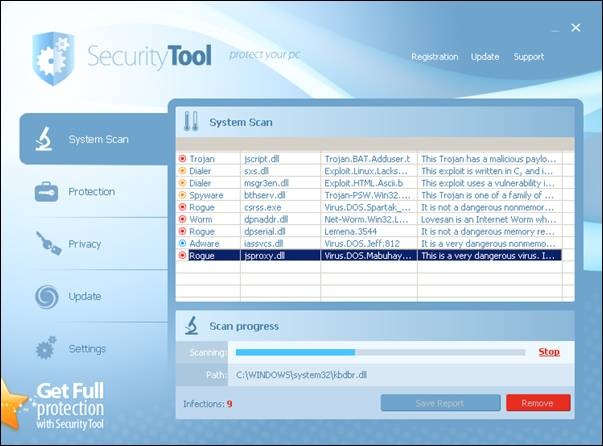
Task: Open Registration in the top menu
Action: [x=435, y=57]
